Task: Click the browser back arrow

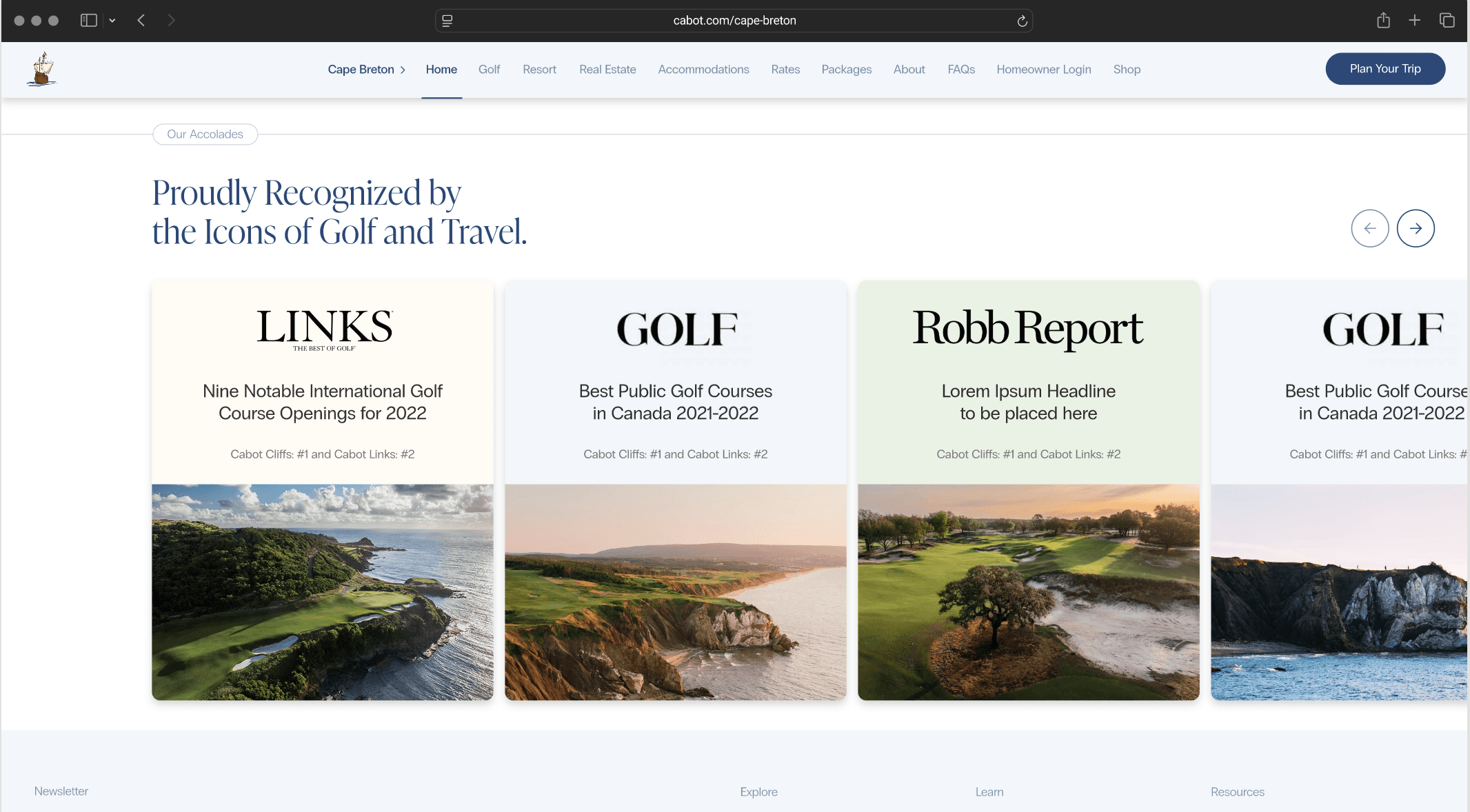Action: tap(141, 21)
